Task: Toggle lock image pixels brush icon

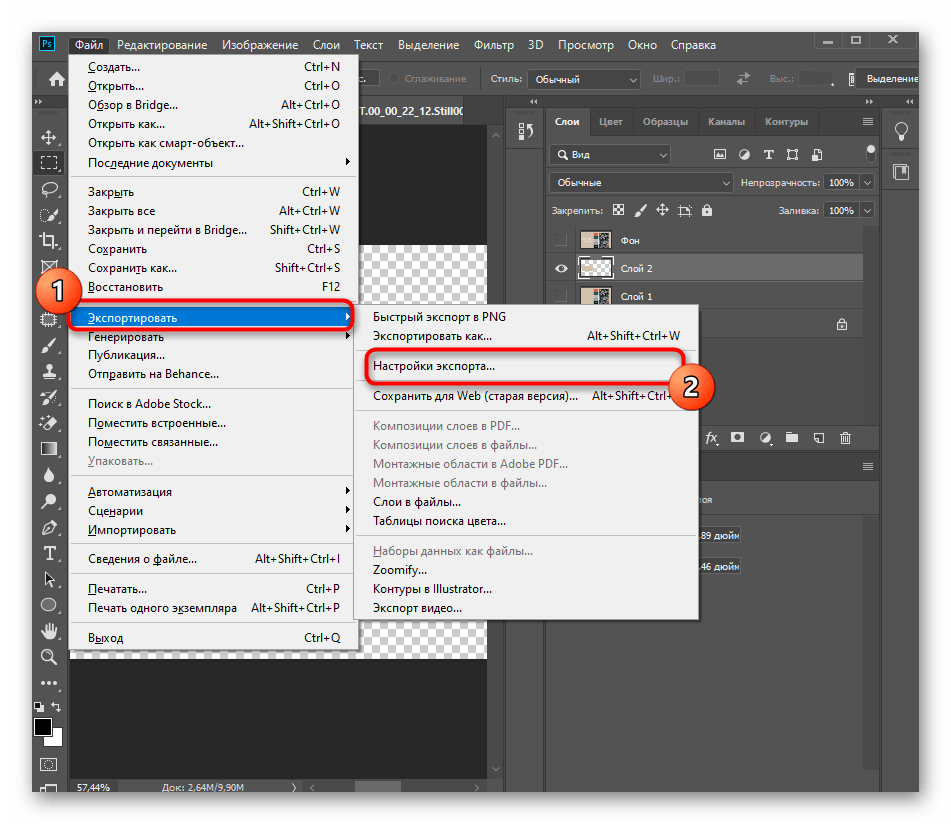Action: 640,210
